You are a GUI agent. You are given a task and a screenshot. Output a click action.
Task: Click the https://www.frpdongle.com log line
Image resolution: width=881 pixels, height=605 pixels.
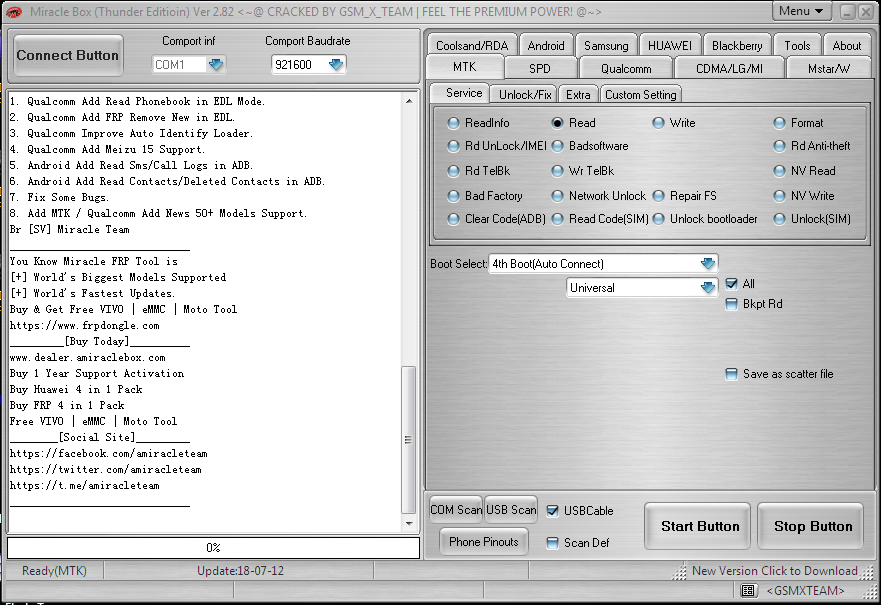click(x=85, y=325)
